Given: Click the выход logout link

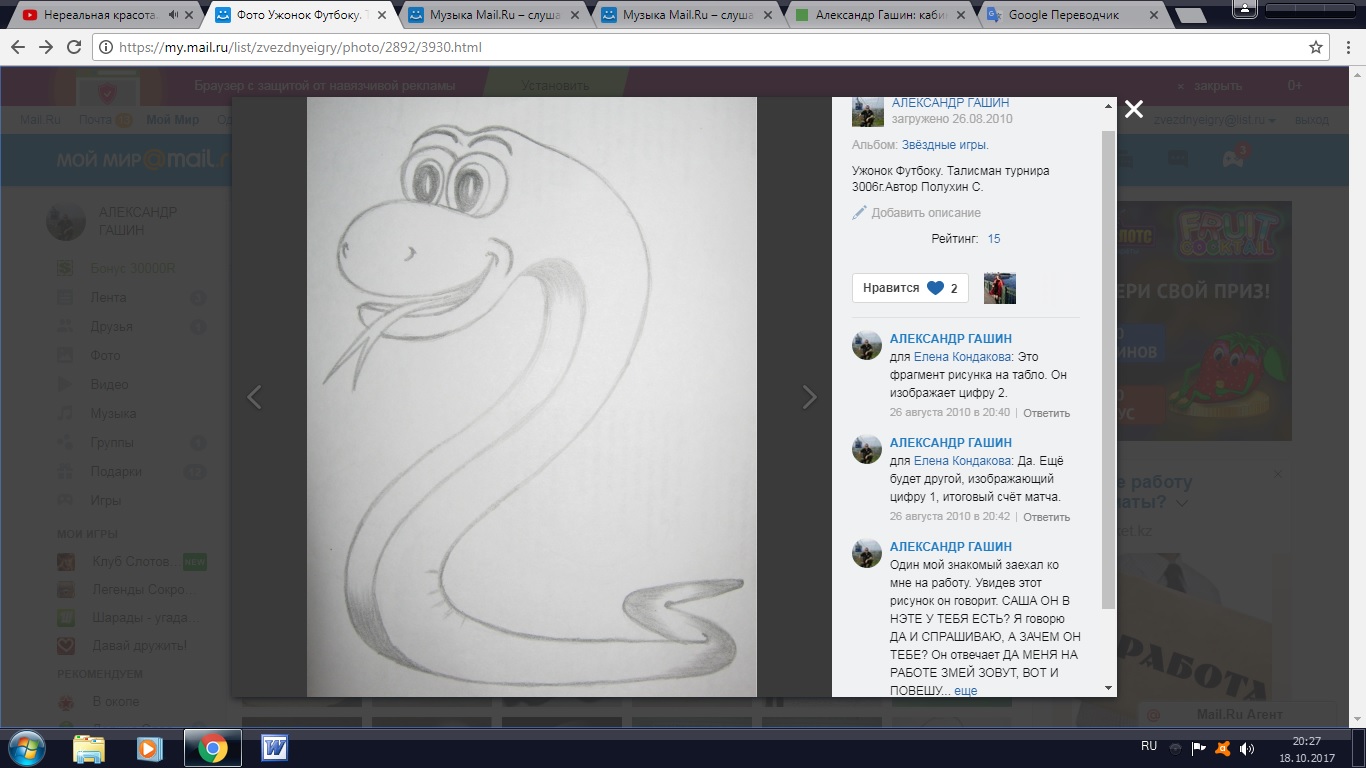Looking at the screenshot, I should pyautogui.click(x=1312, y=120).
